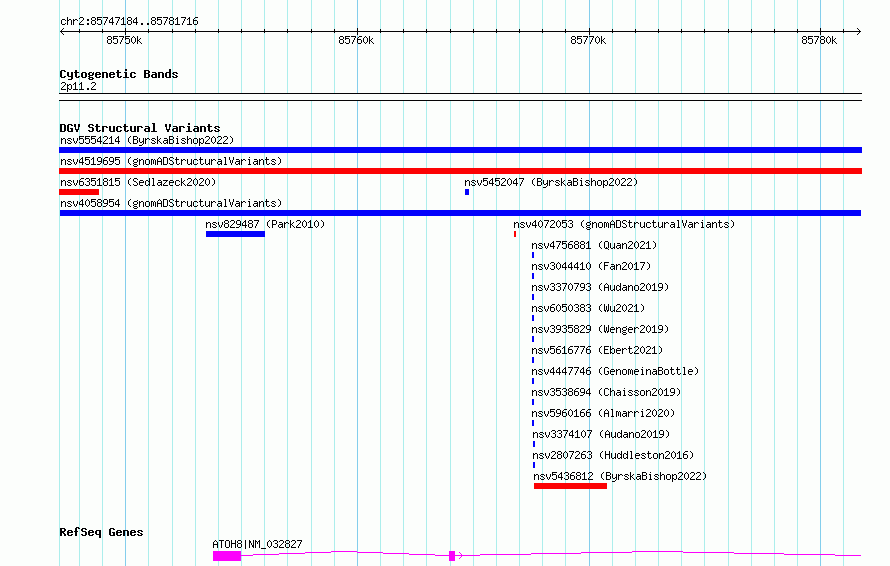The image size is (890, 566).
Task: Select the nsv3538694 (Chaisson2019) label
Action: tap(606, 392)
